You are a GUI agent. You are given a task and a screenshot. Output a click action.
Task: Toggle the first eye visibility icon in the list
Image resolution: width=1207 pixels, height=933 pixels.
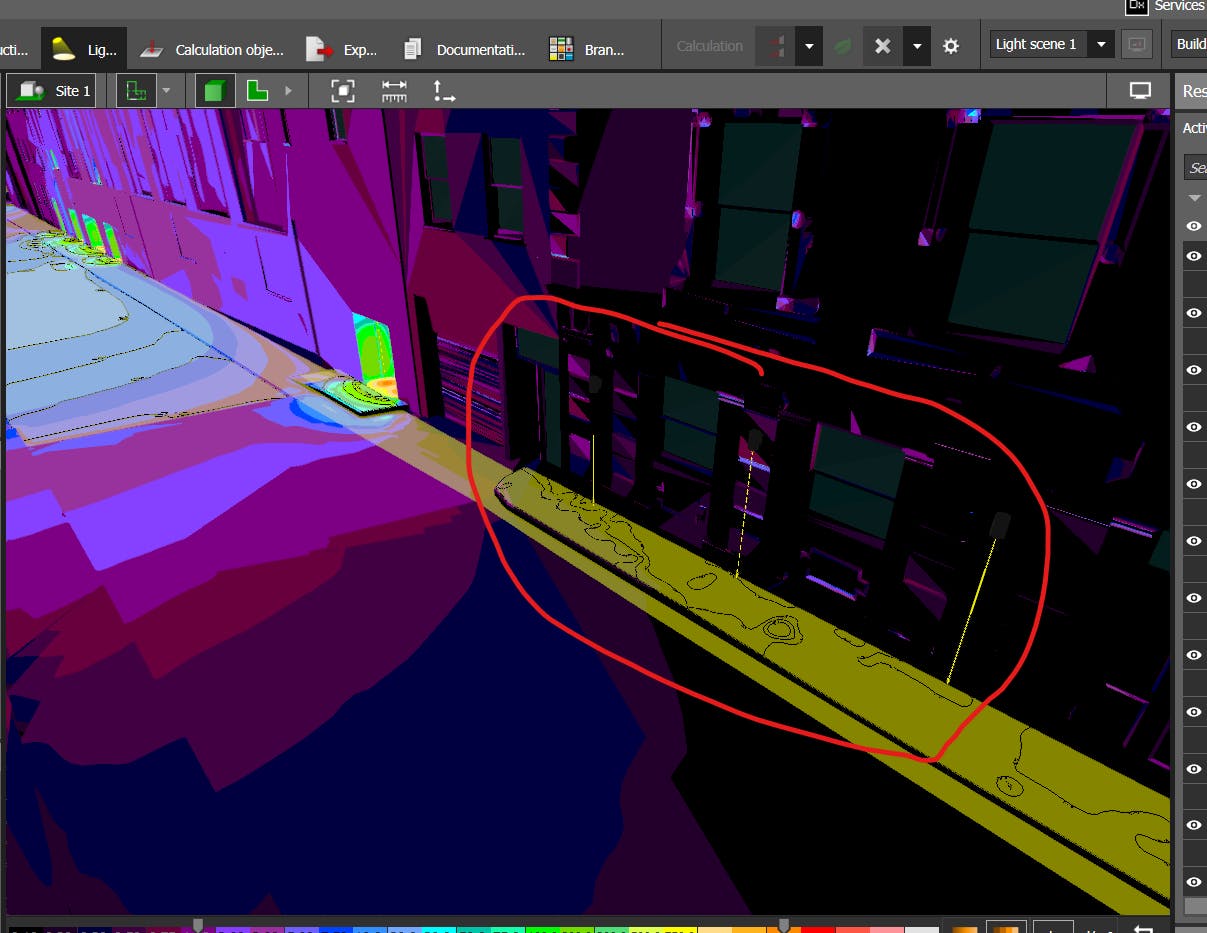(1193, 226)
